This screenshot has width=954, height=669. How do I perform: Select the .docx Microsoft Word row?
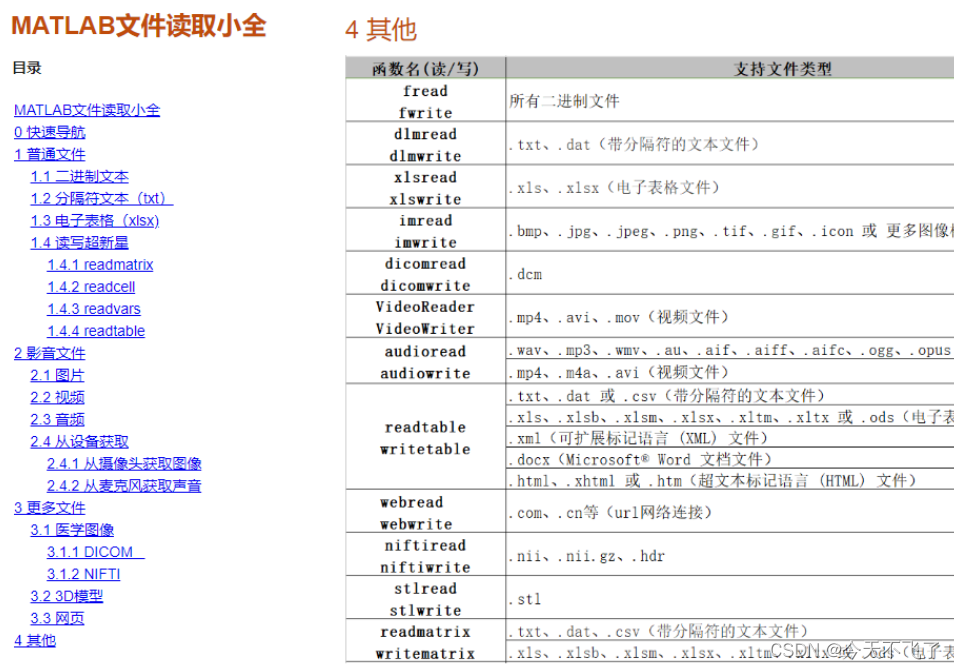pyautogui.click(x=640, y=459)
